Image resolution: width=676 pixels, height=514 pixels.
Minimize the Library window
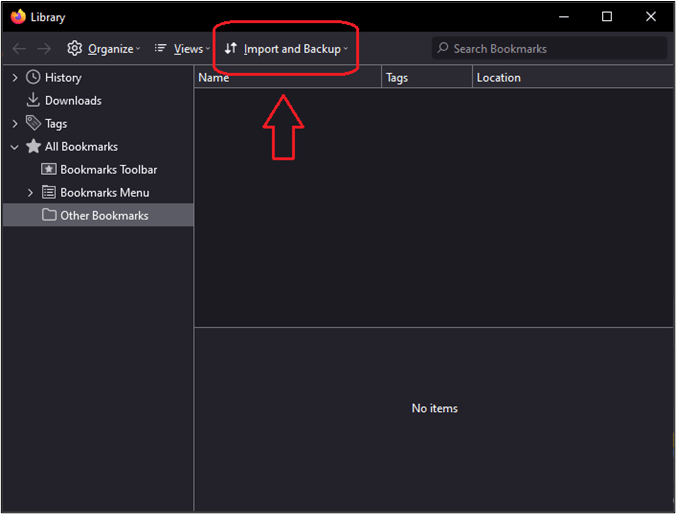(564, 17)
